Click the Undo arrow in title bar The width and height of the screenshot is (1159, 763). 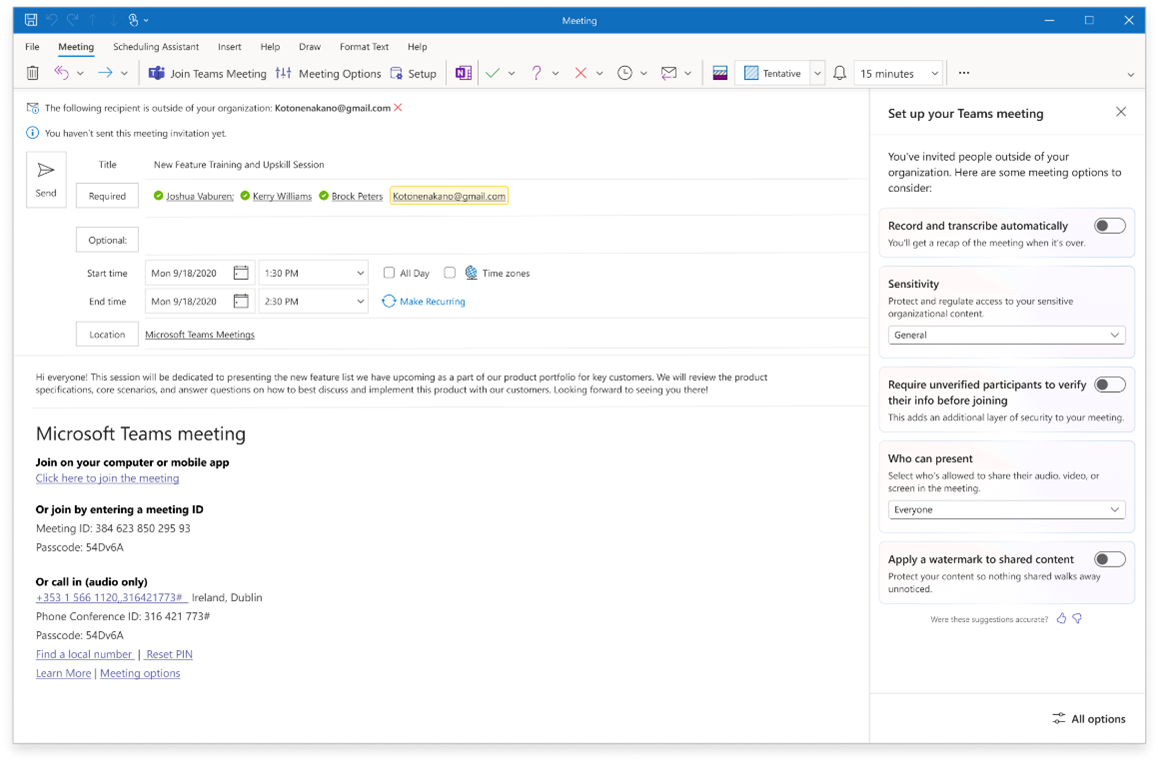52,20
